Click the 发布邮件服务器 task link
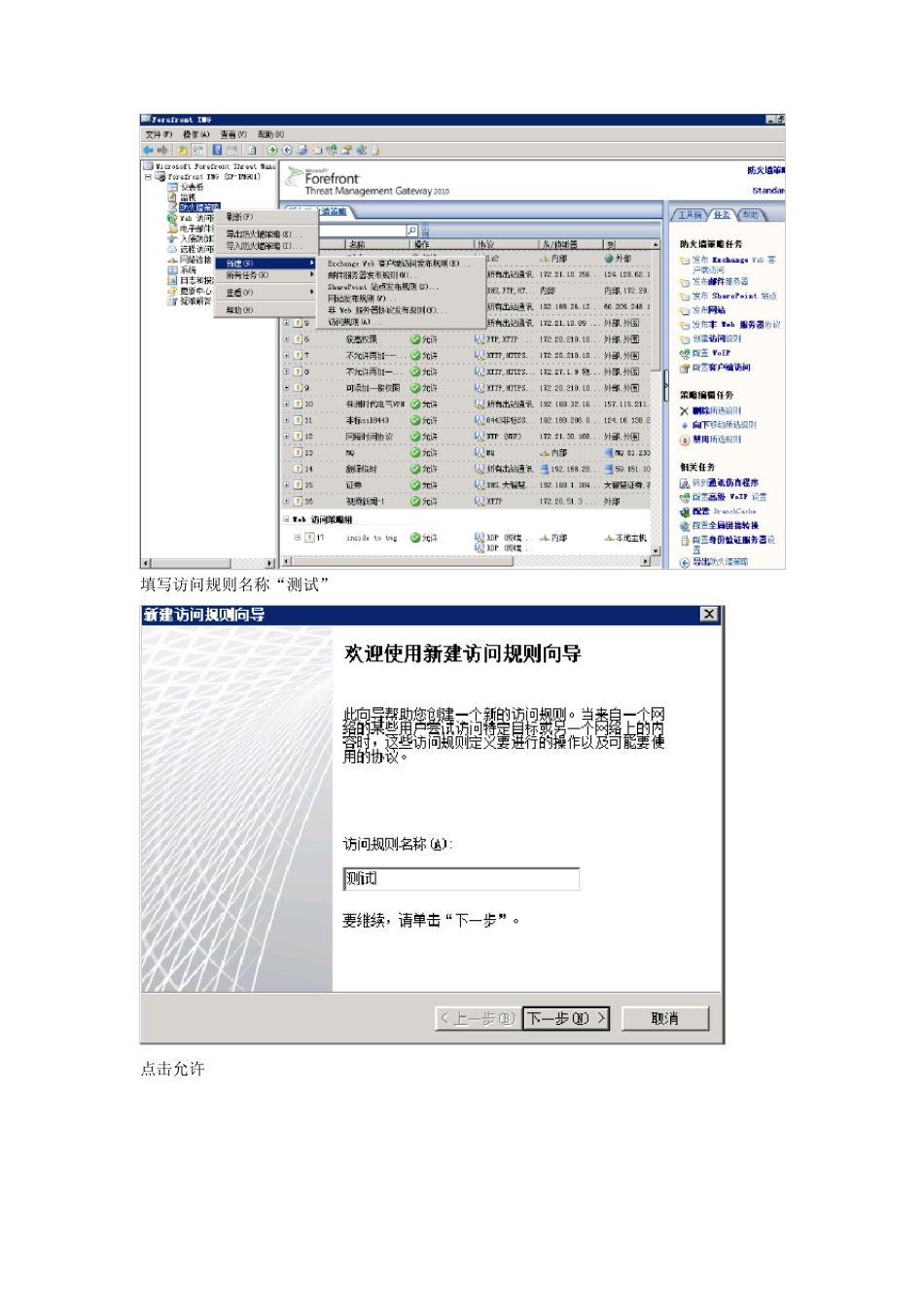 point(720,282)
